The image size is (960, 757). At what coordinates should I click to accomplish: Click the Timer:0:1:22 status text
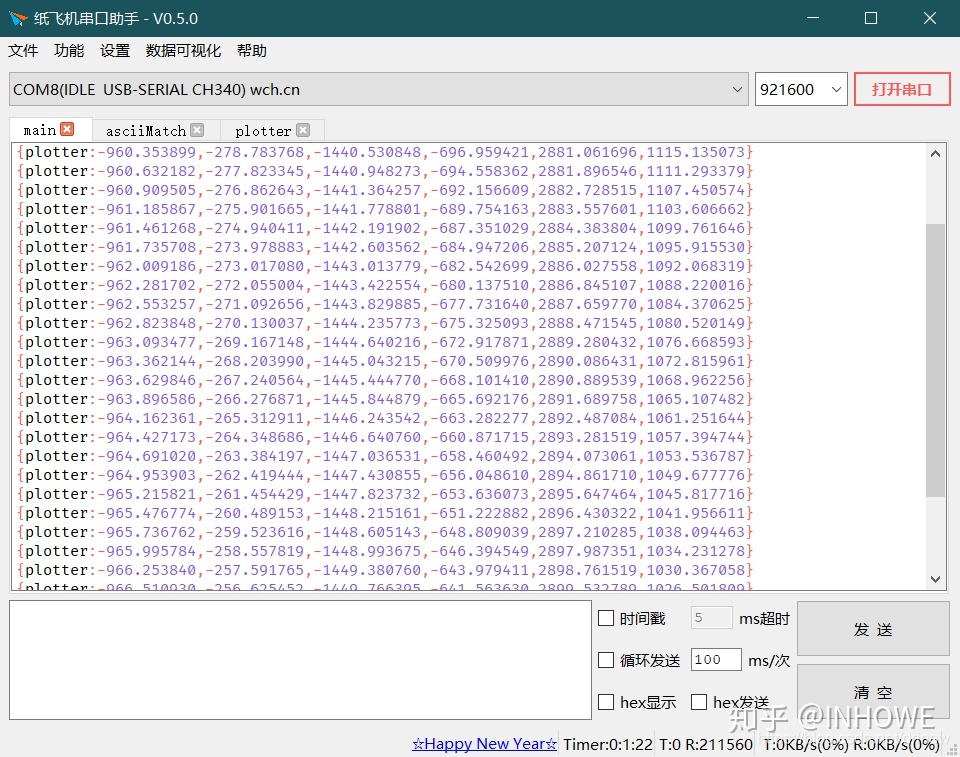pos(608,744)
